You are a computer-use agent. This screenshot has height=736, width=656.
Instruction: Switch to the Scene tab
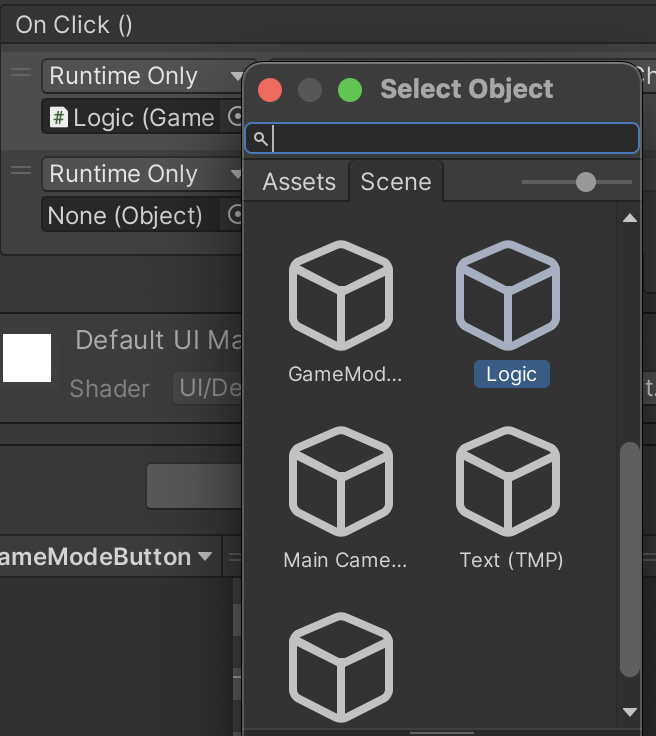(x=396, y=182)
